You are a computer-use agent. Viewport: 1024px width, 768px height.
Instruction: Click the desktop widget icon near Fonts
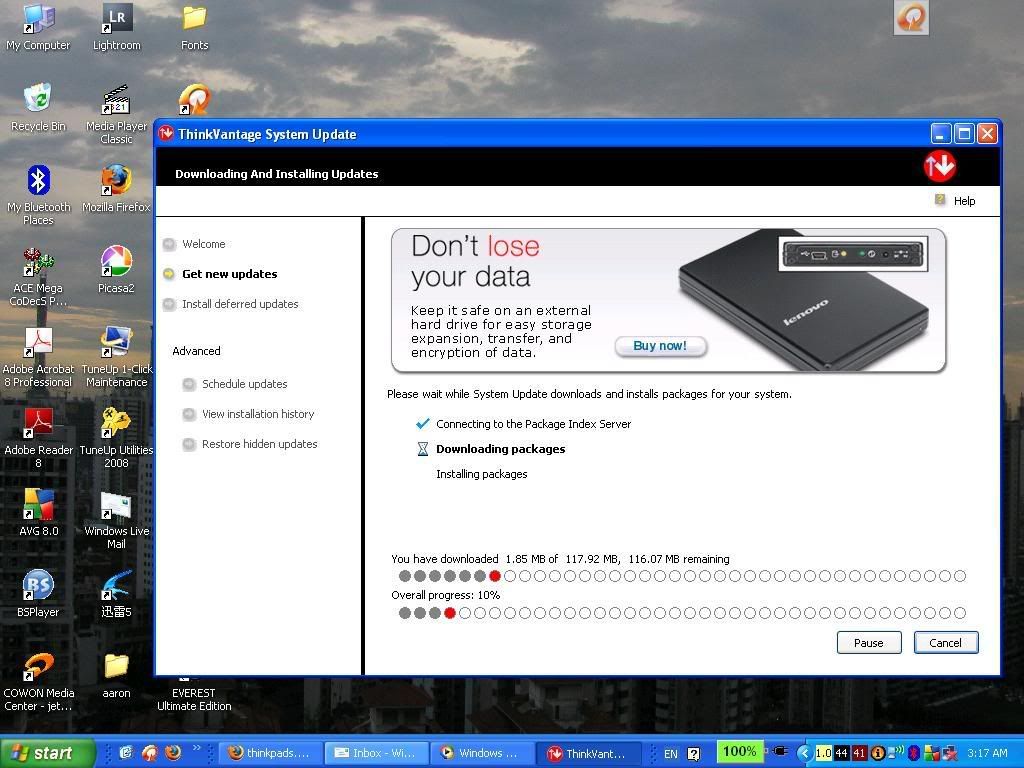tap(194, 100)
